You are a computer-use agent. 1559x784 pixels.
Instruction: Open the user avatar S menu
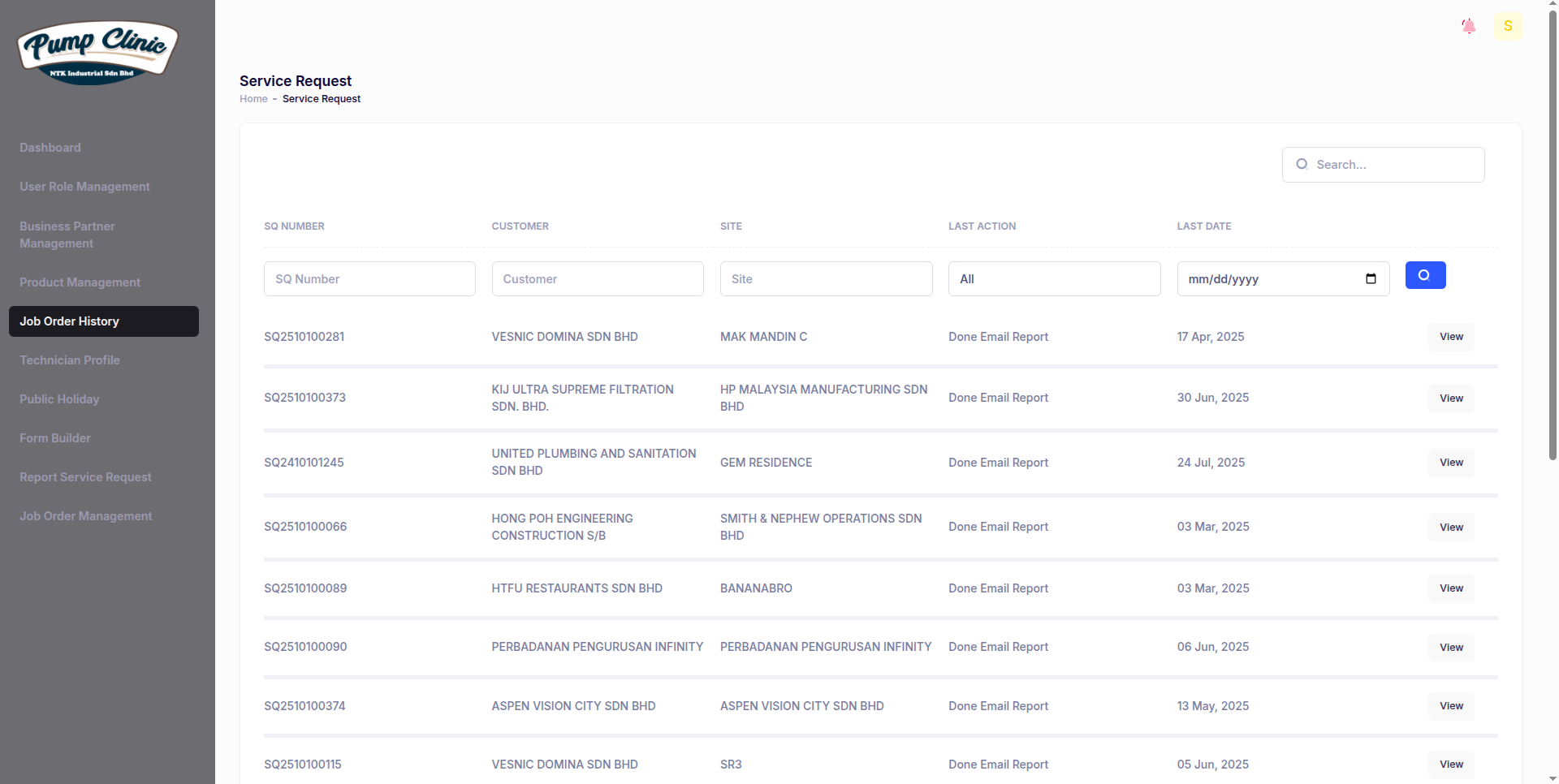click(1507, 26)
